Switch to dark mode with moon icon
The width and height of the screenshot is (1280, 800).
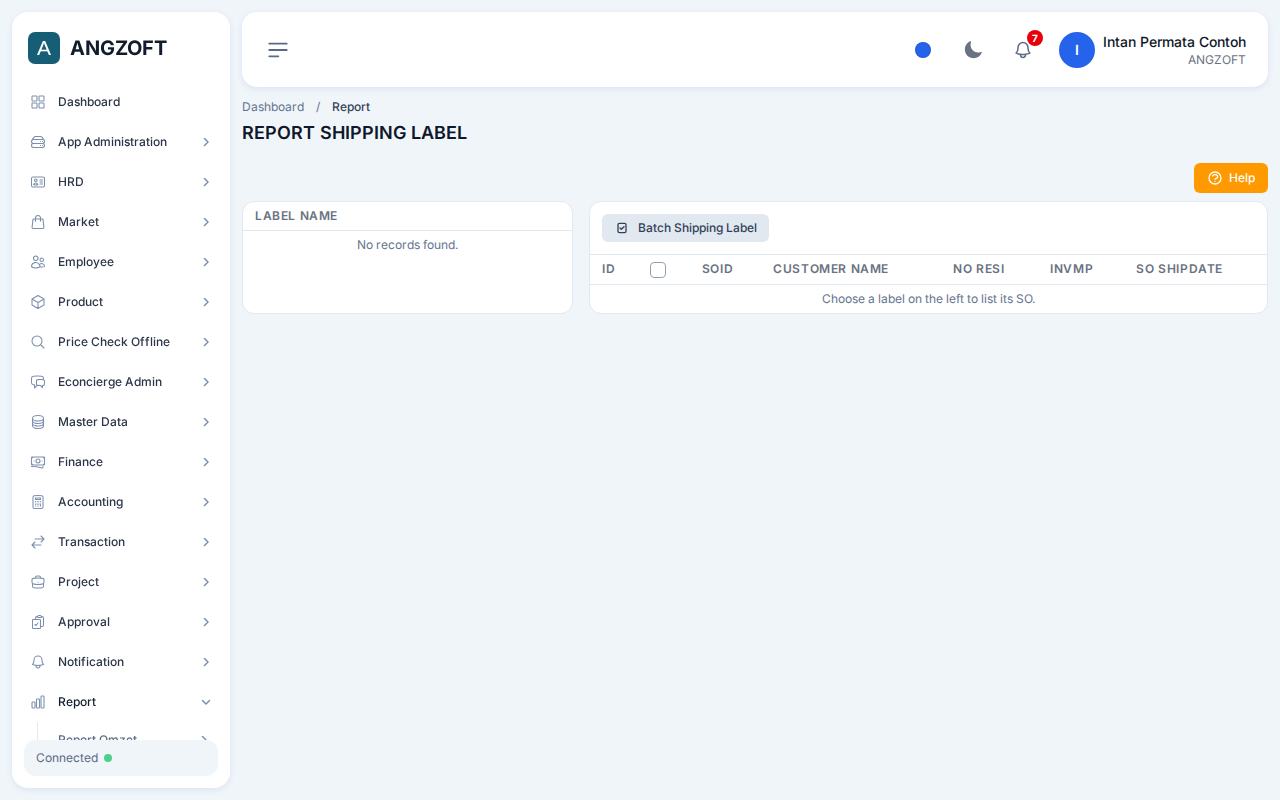pyautogui.click(x=973, y=50)
